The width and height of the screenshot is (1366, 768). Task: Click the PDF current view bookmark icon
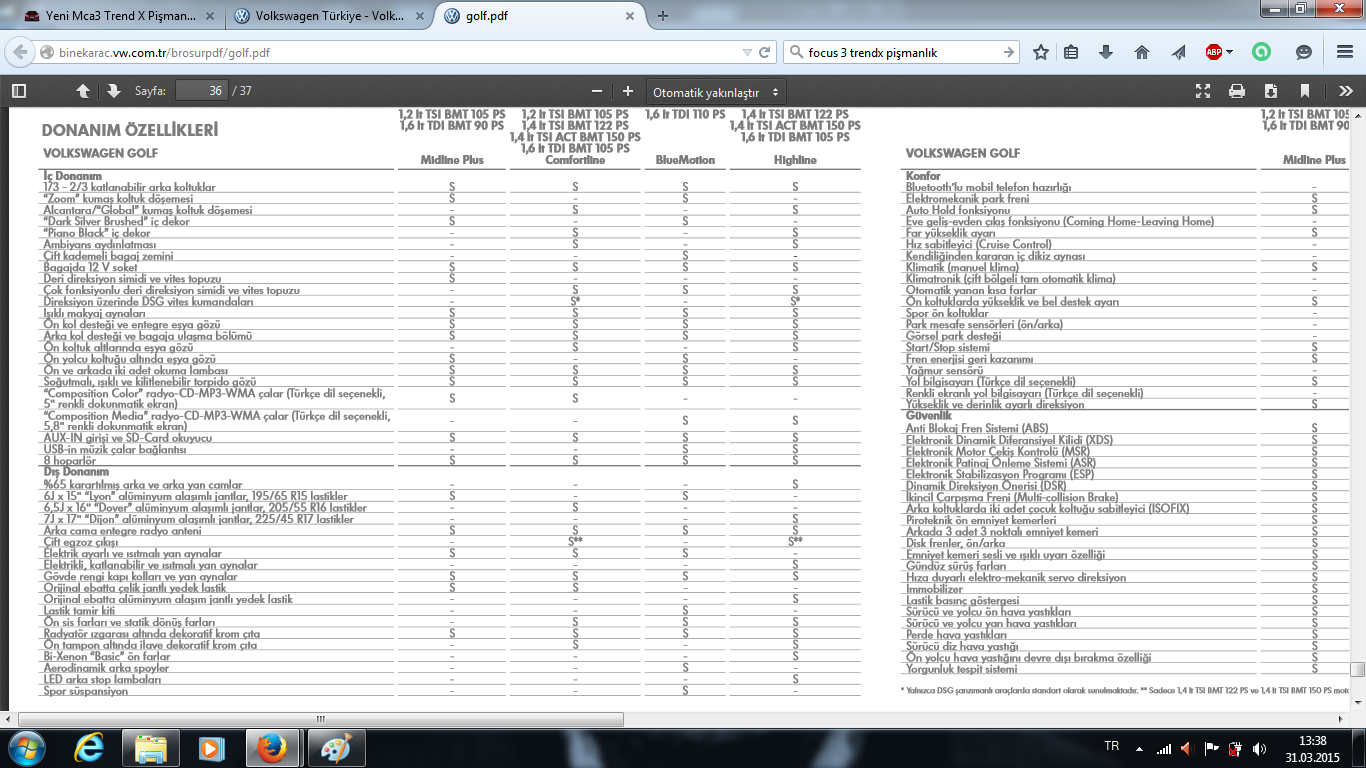pos(1305,91)
